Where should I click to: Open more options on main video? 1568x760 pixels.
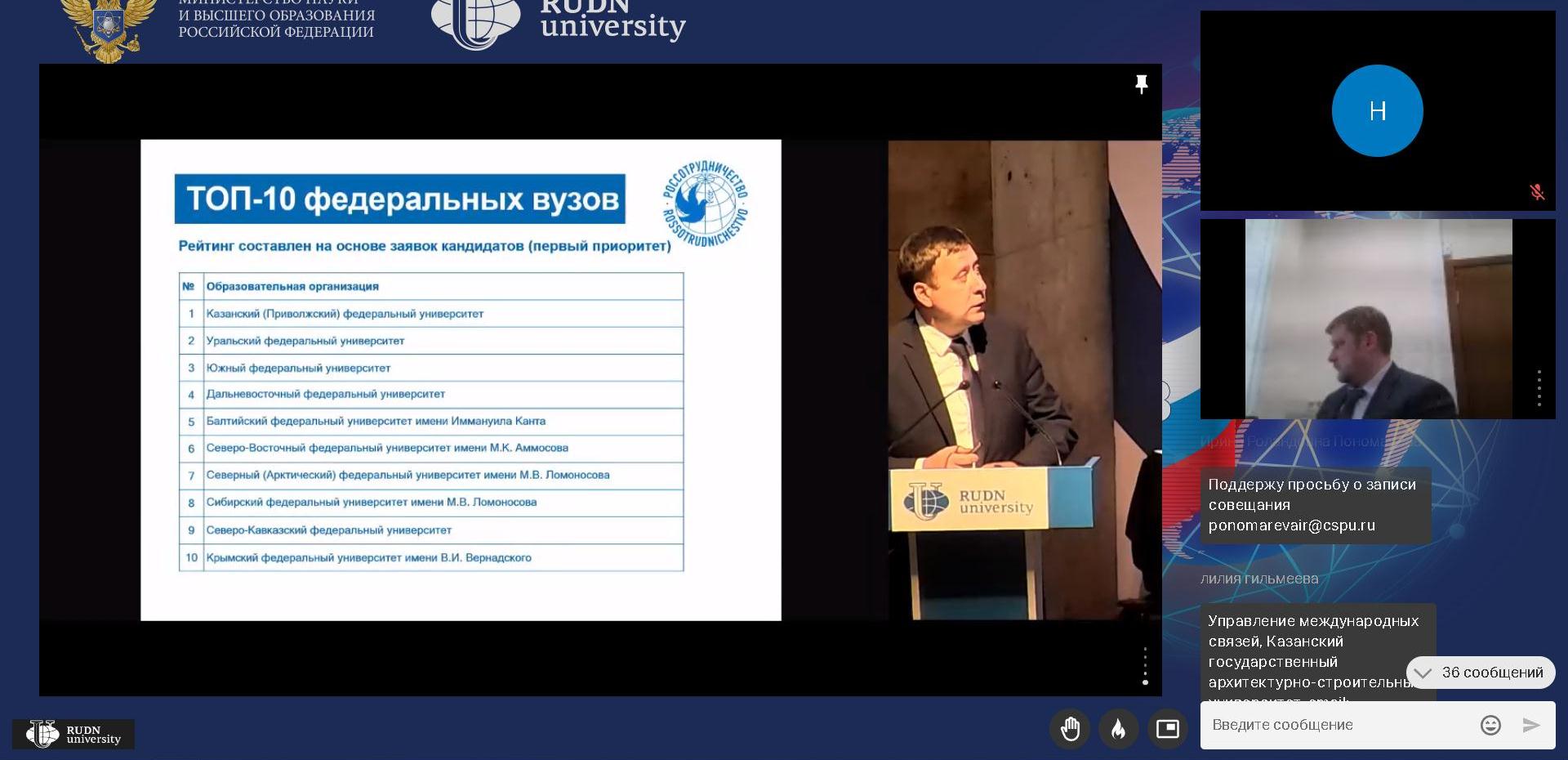pyautogui.click(x=1145, y=666)
